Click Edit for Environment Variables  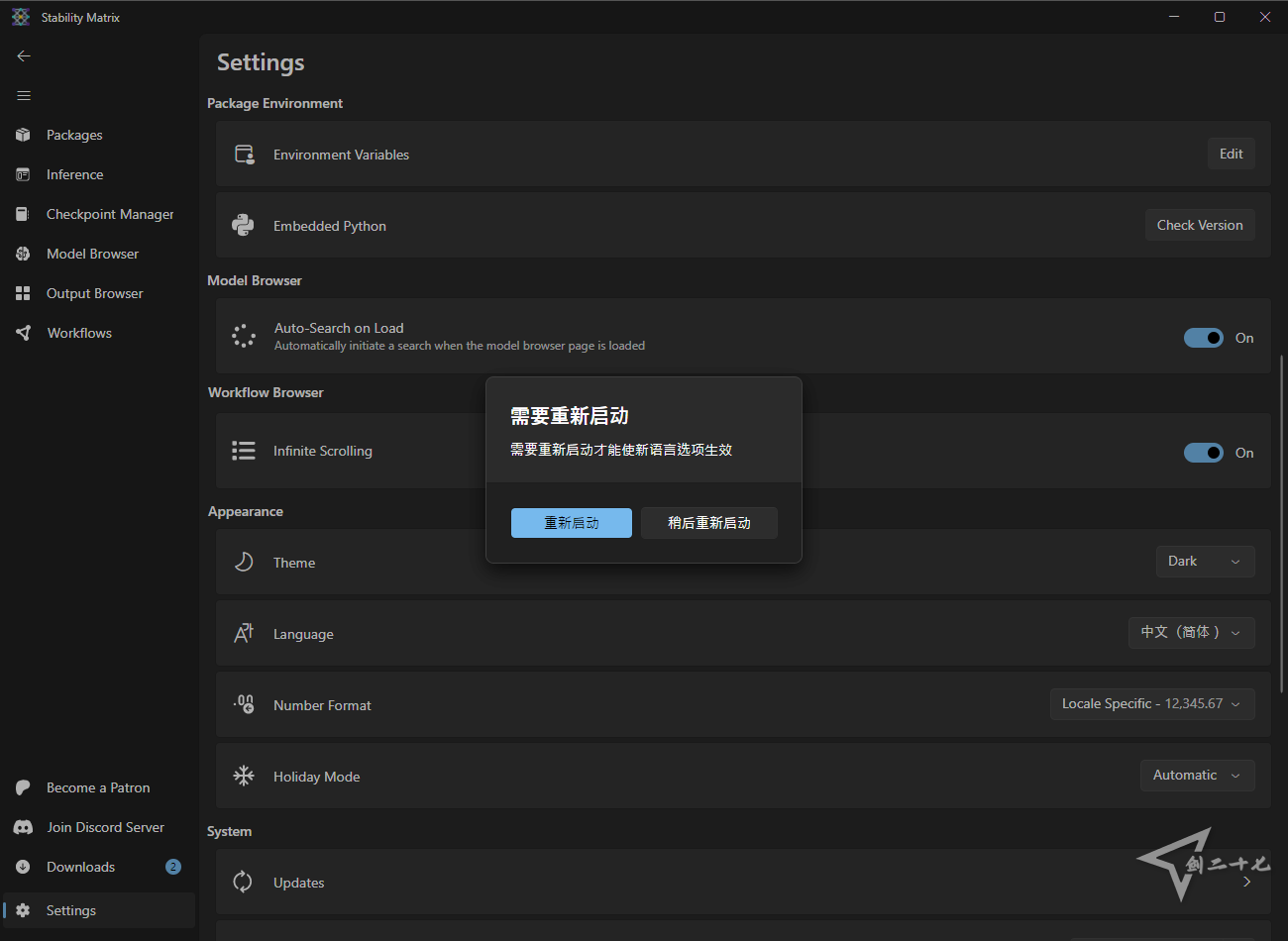[x=1232, y=154]
